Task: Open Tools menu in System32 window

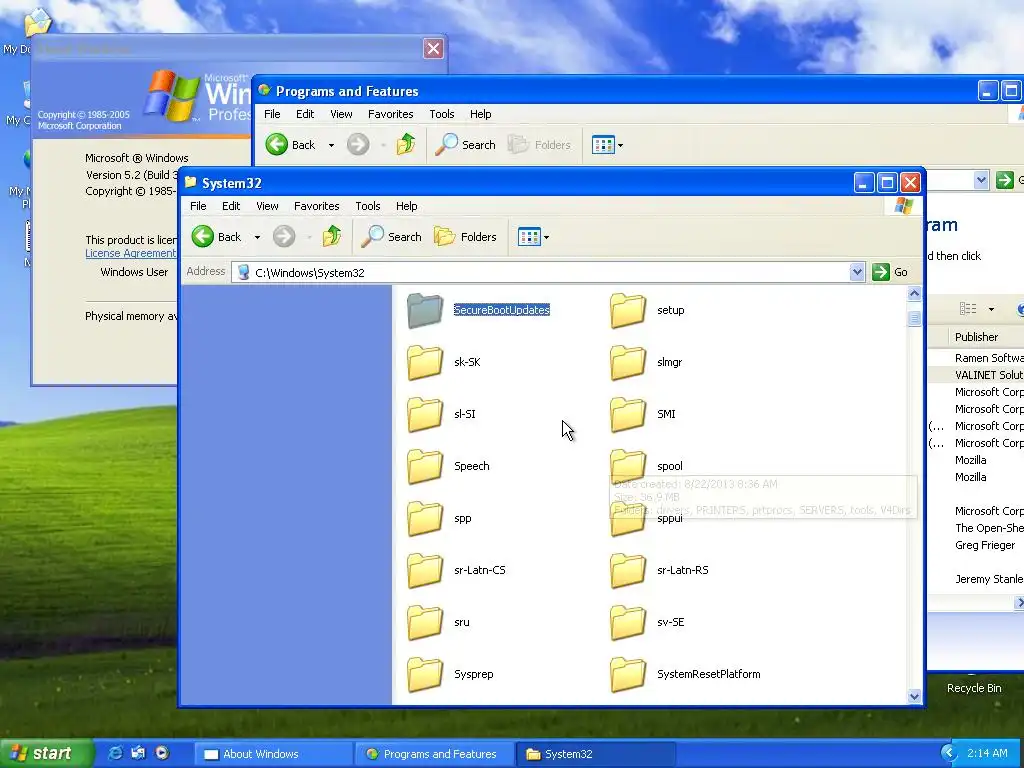Action: 368,206
